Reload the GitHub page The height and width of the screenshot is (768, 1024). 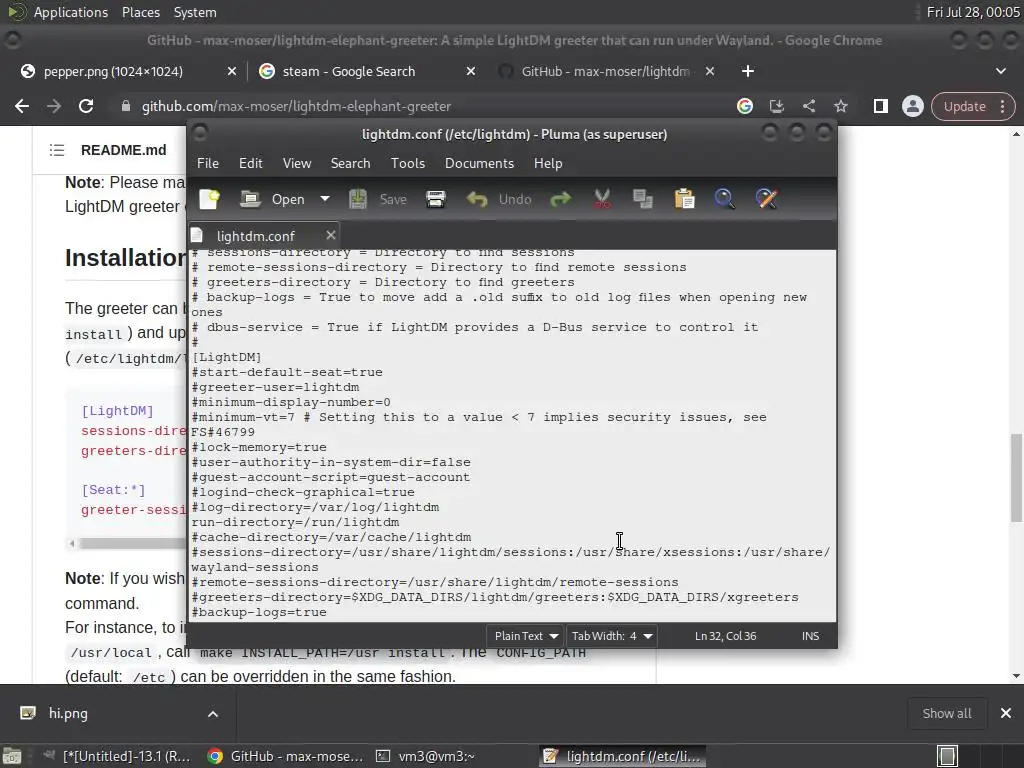tap(86, 106)
